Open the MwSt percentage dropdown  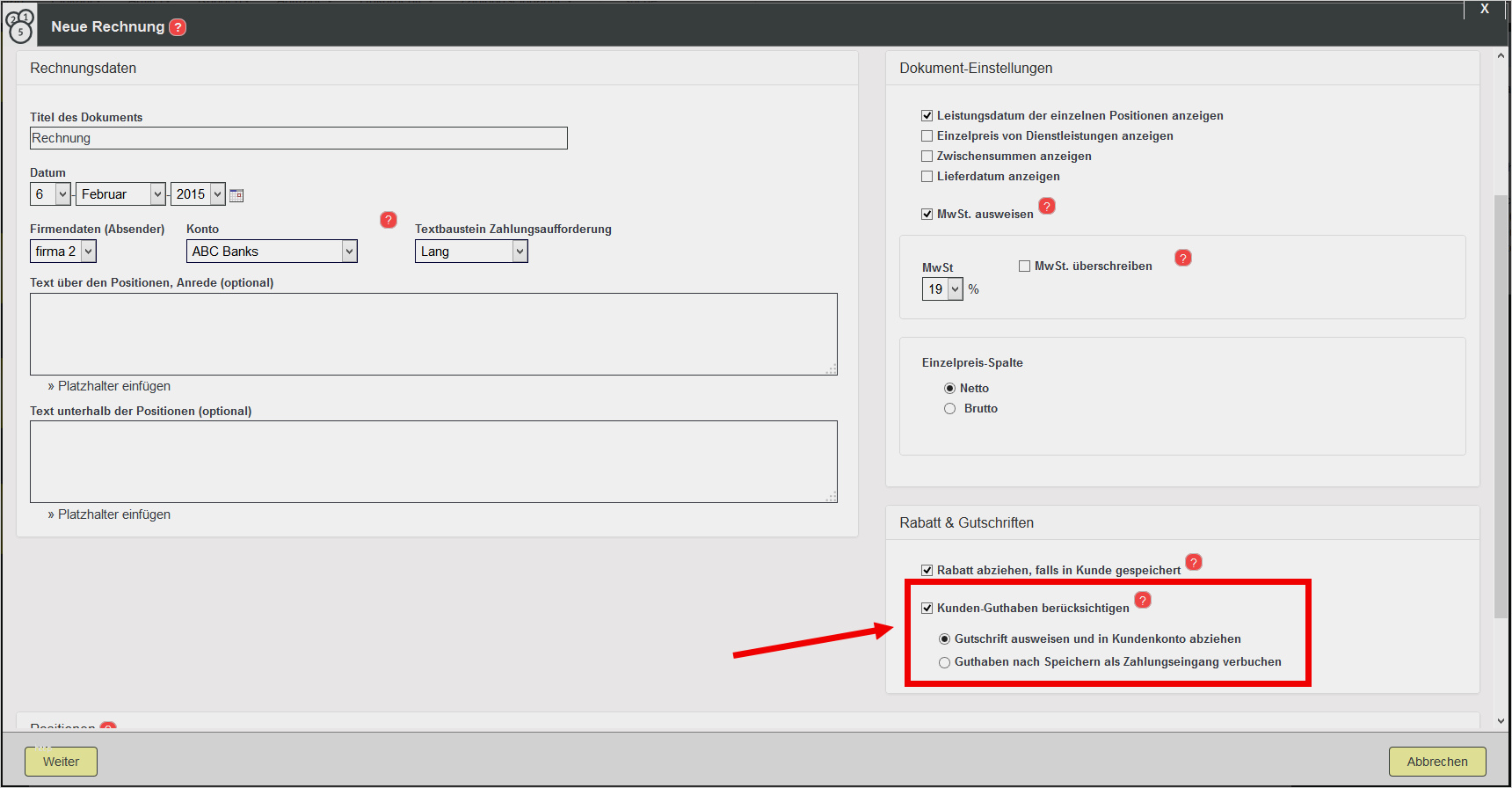(942, 289)
